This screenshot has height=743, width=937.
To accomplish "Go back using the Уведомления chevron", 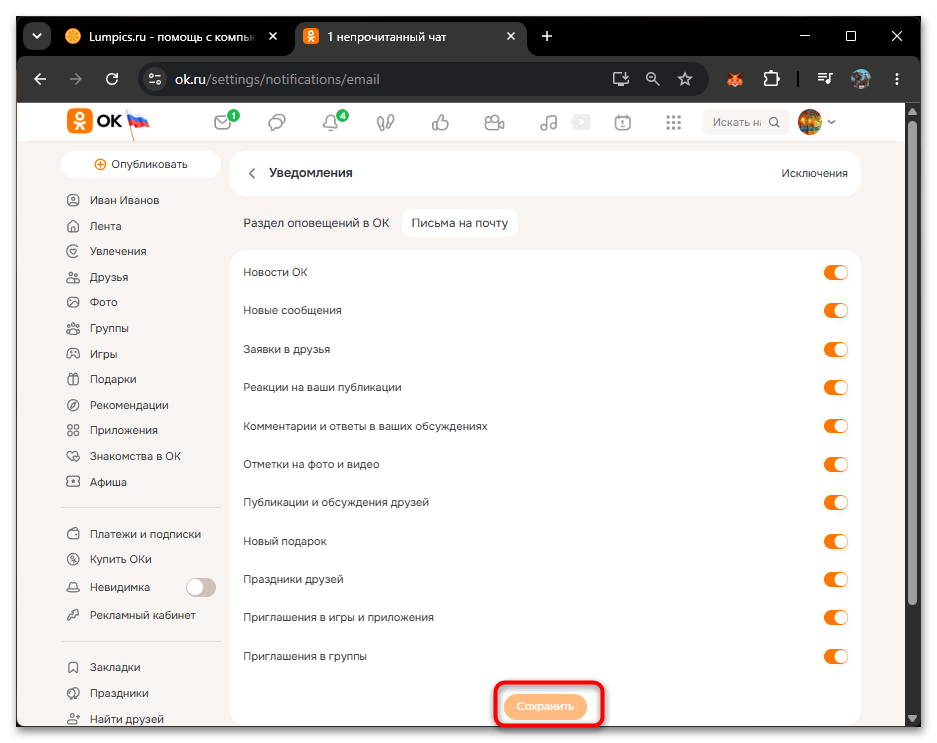I will pos(252,173).
